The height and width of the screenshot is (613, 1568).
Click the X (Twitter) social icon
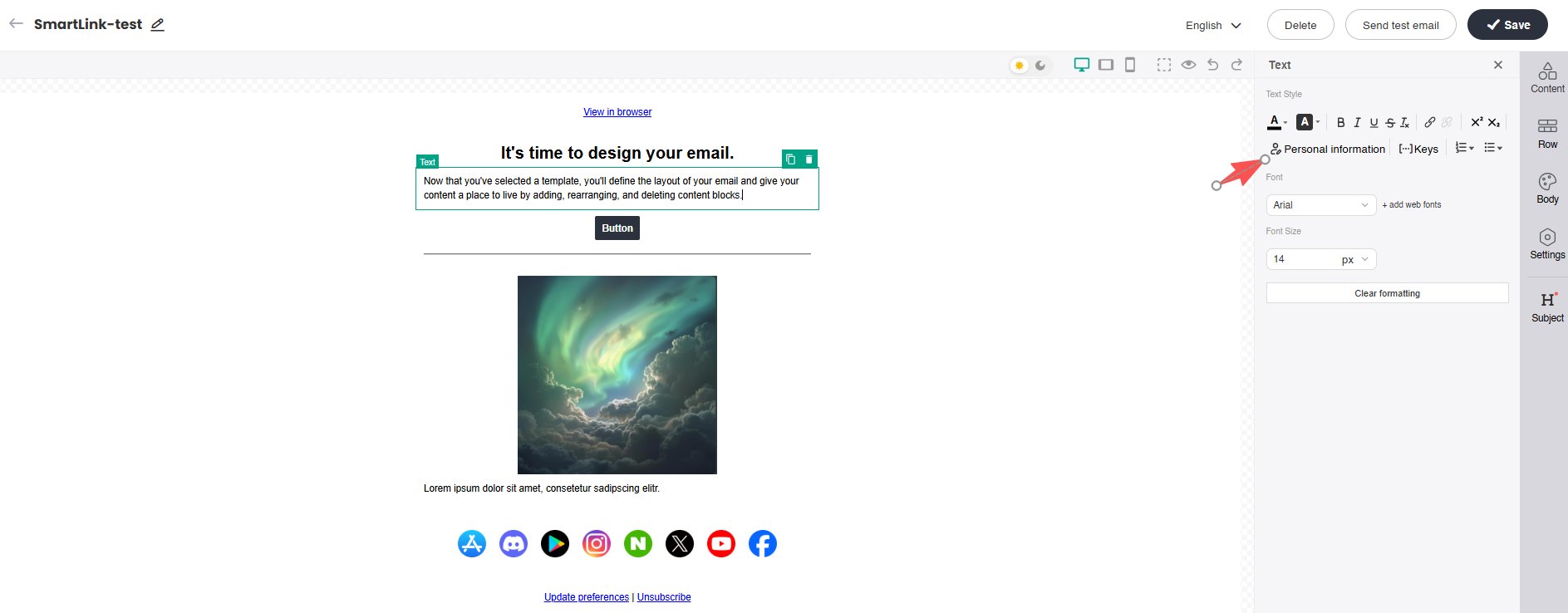(680, 544)
